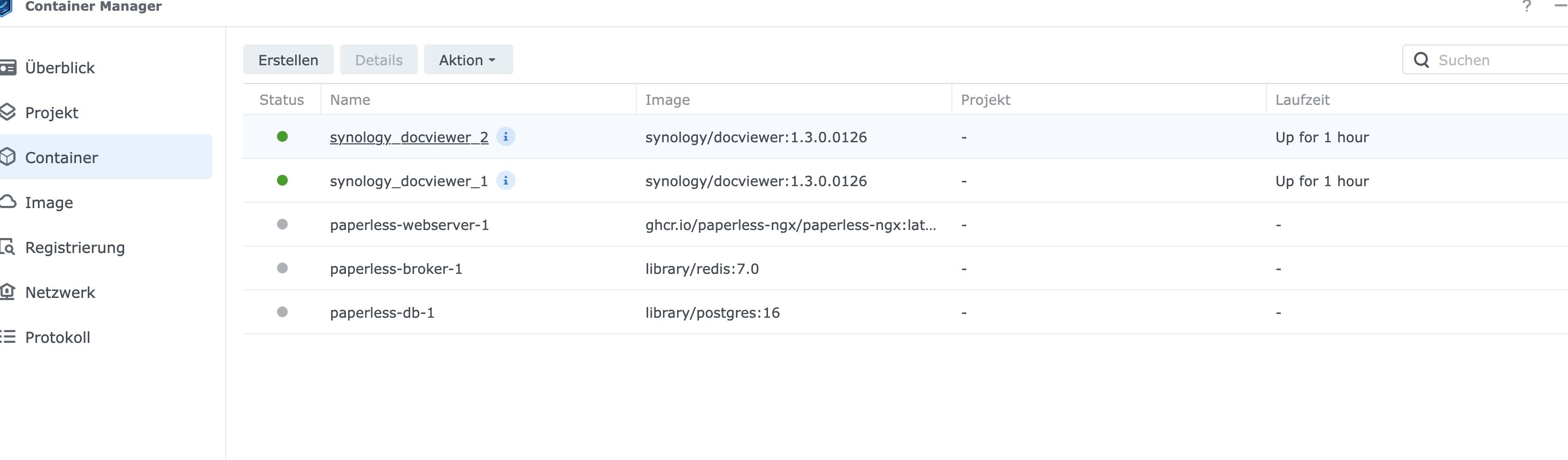Click the Image cloud icon in sidebar
This screenshot has height=460, width=1568.
click(x=7, y=202)
